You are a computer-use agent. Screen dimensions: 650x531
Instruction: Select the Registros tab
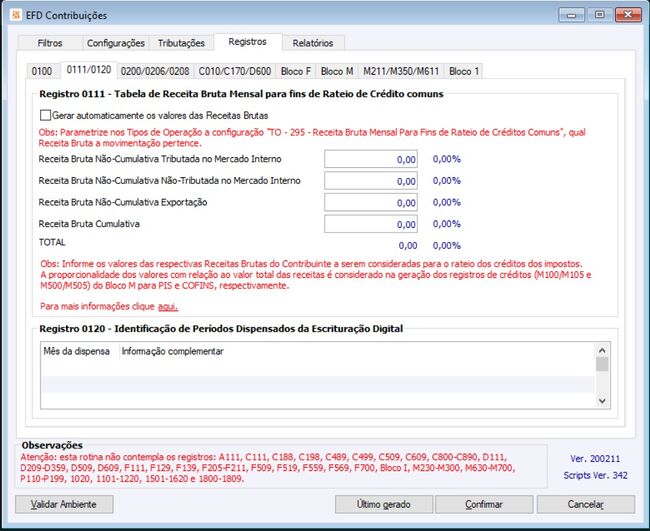pos(247,42)
